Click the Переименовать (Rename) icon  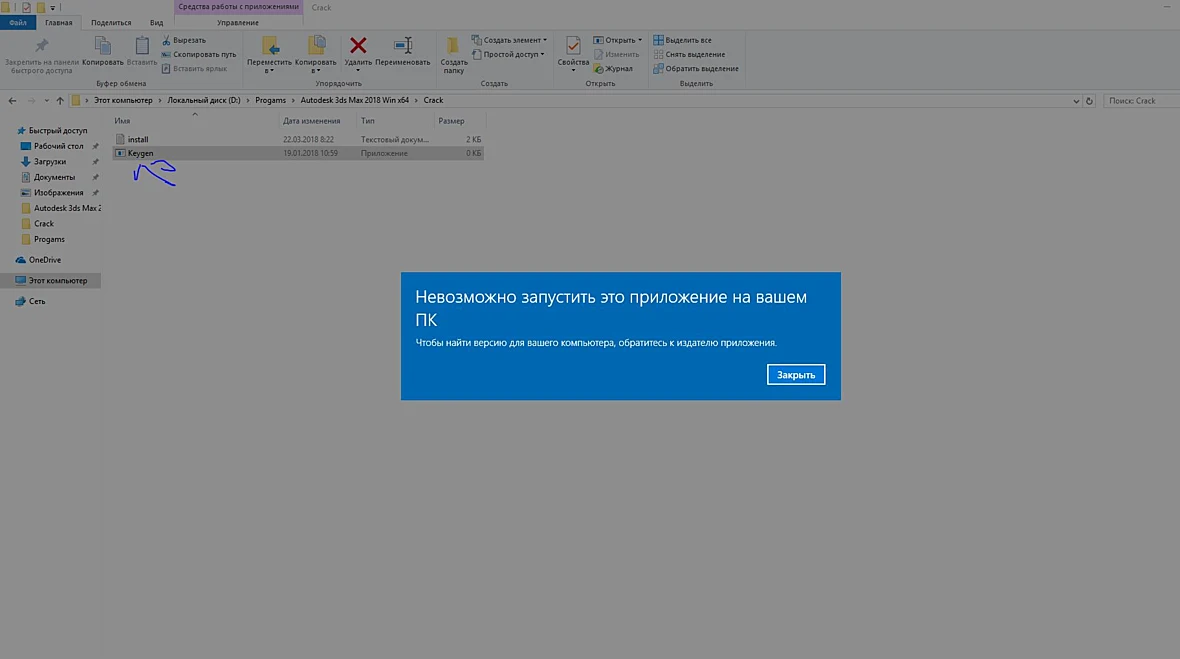[403, 46]
